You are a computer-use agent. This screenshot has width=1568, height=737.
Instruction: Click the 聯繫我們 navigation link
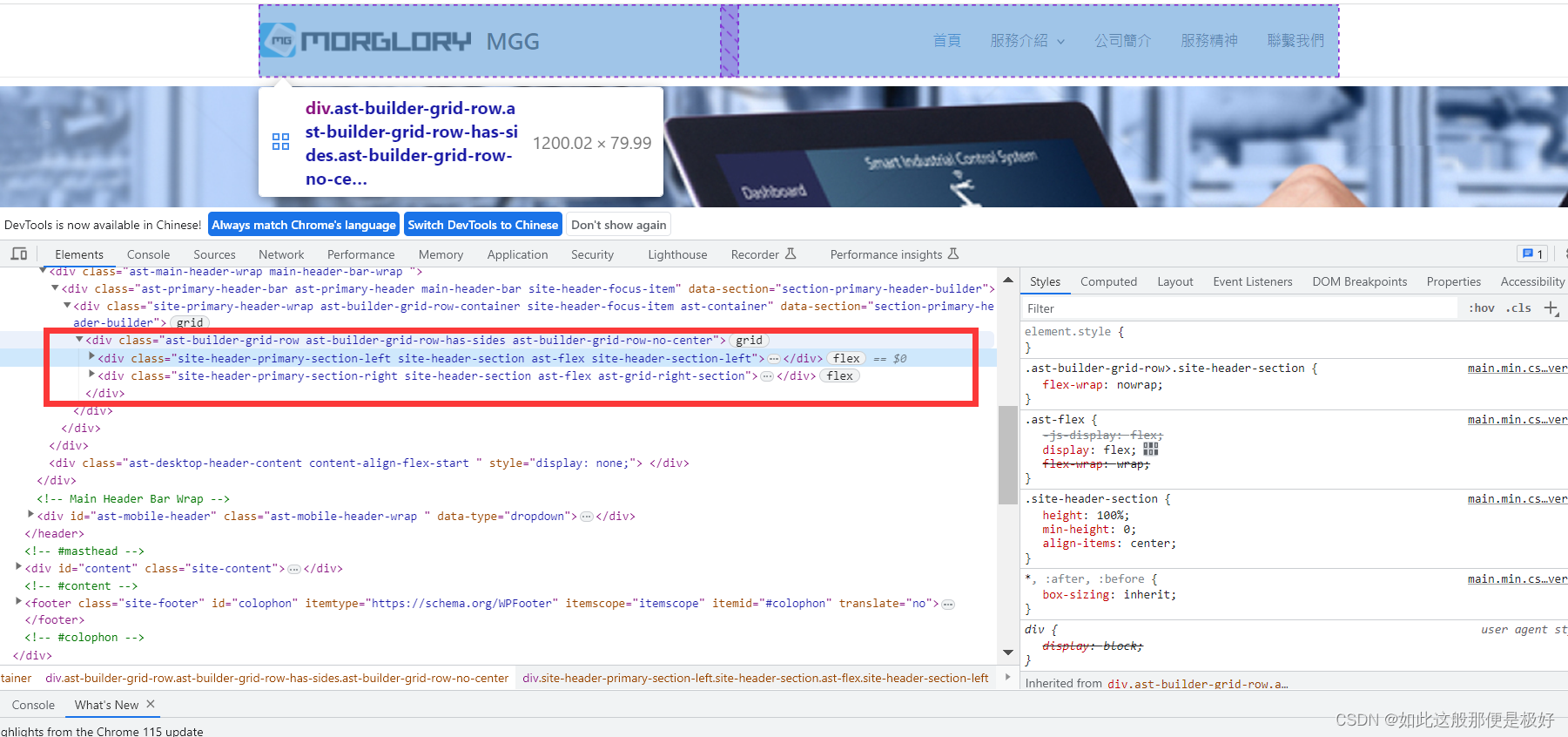[1295, 41]
